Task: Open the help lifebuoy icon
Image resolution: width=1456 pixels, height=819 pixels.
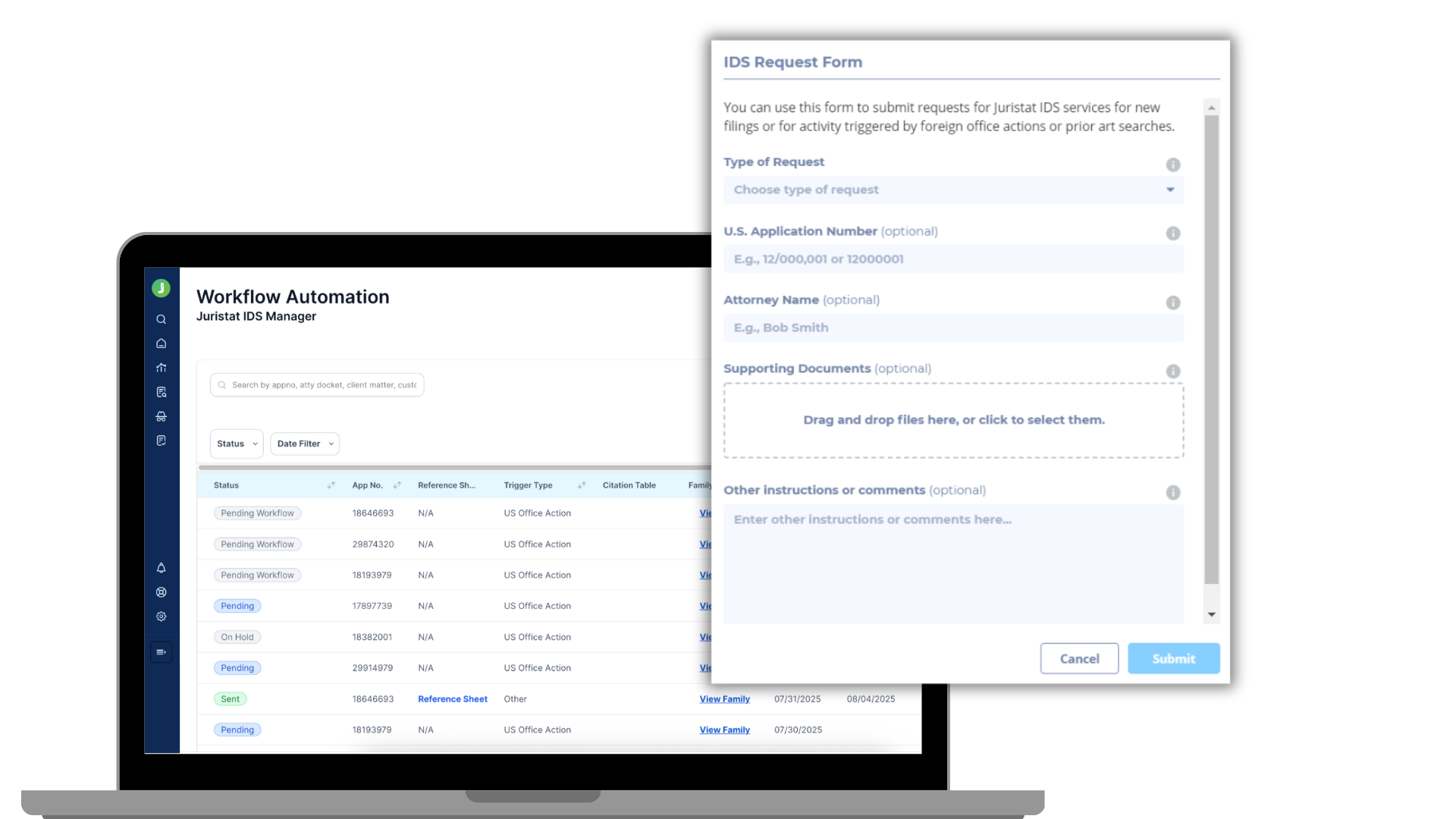Action: 161,592
